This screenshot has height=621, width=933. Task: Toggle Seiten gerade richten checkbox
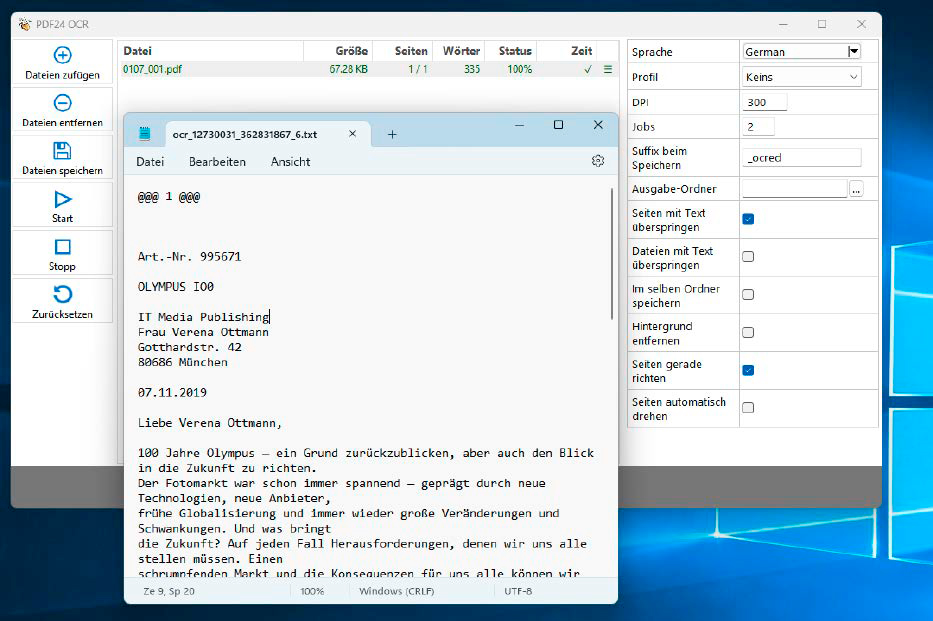pos(748,370)
